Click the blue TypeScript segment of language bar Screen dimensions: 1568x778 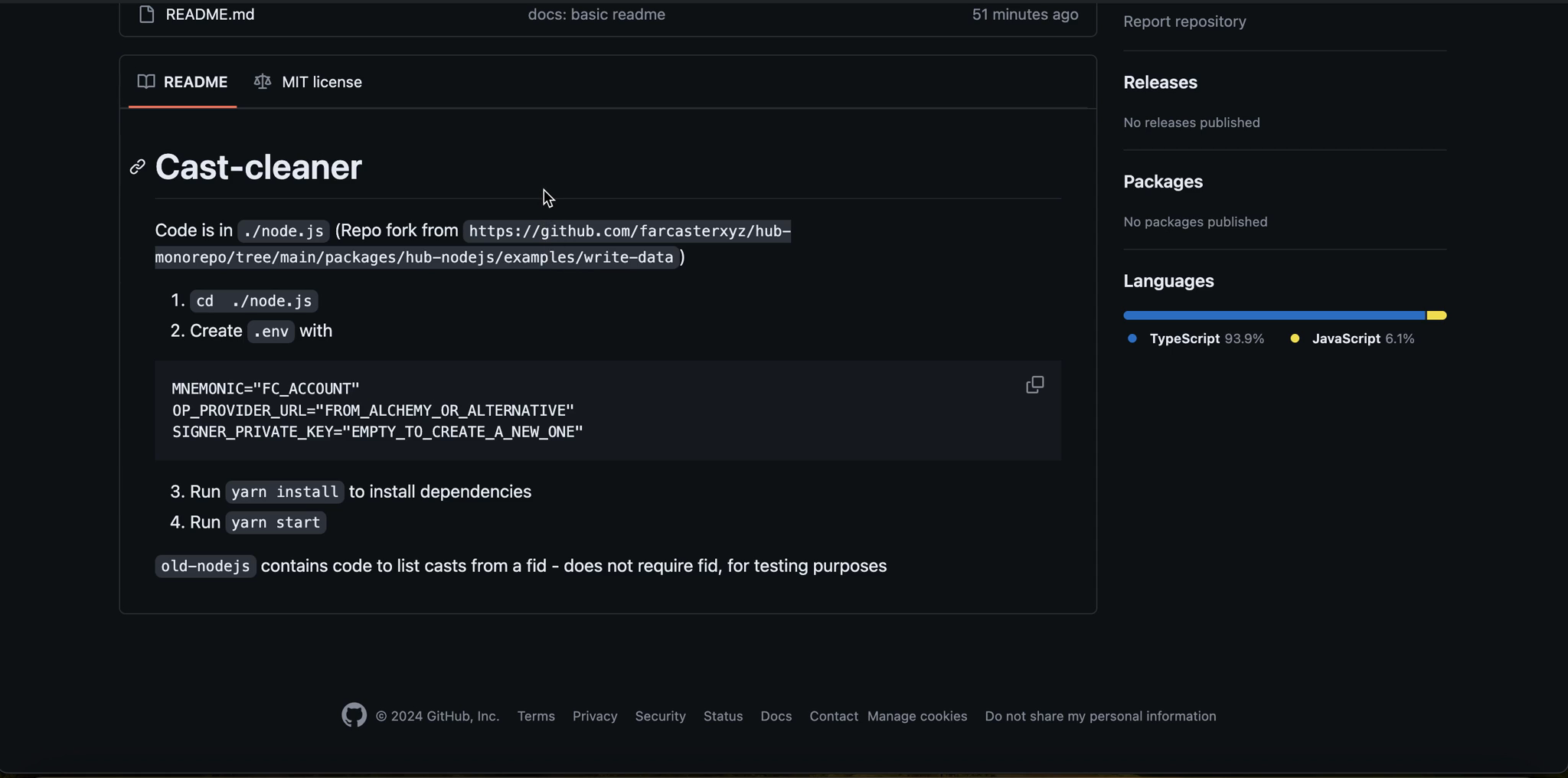1274,315
